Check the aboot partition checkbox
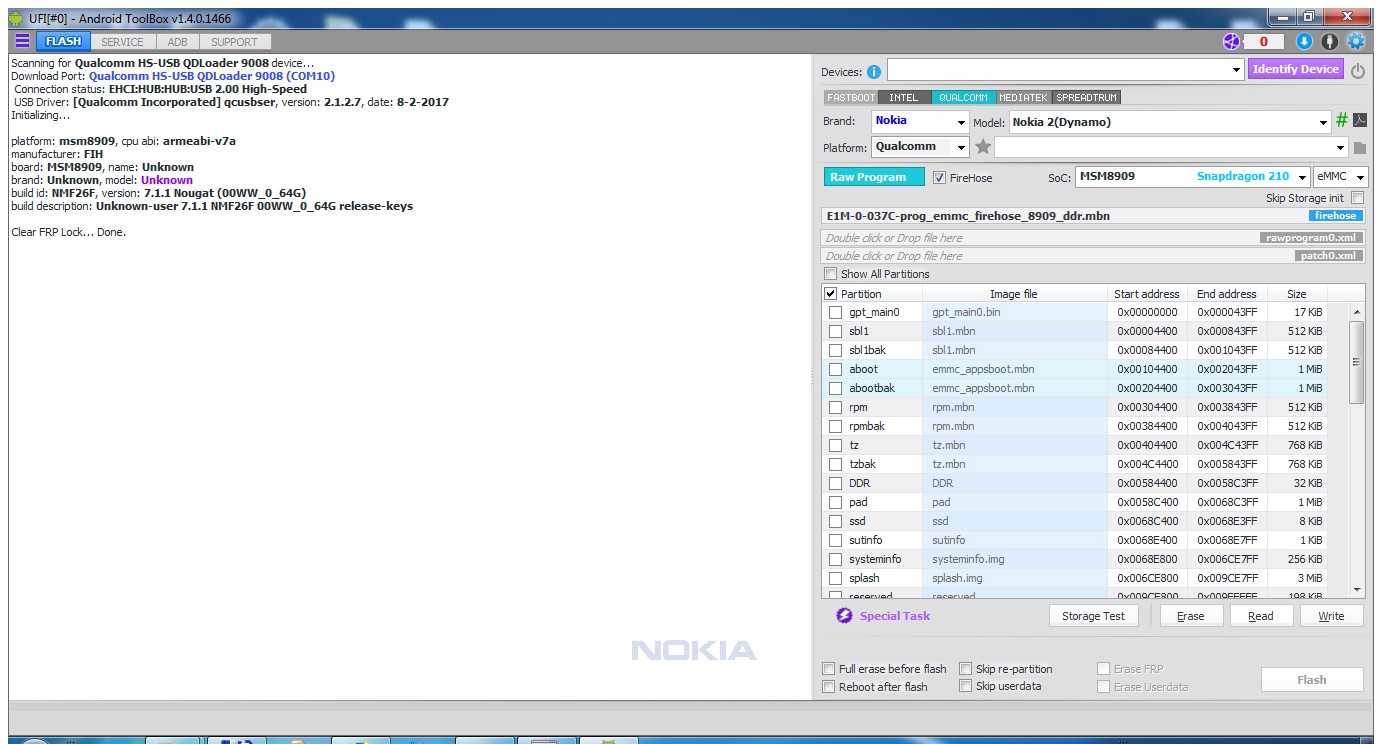The image size is (1382, 744). [835, 369]
